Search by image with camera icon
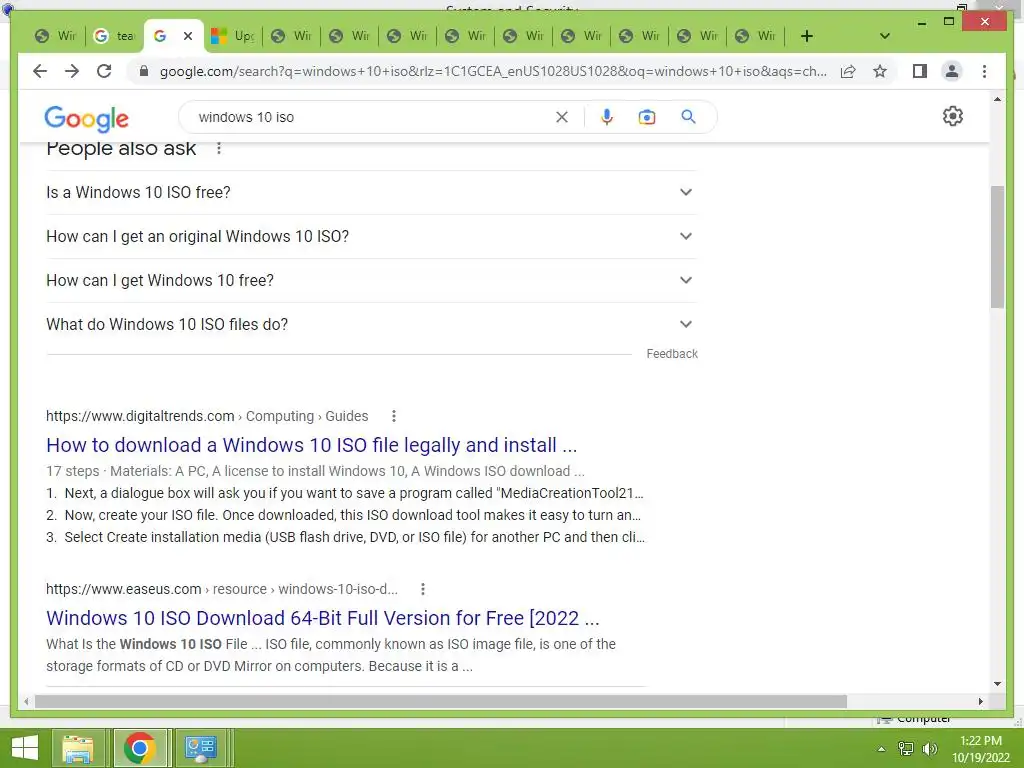Screen dimensions: 1024x768 coord(647,117)
